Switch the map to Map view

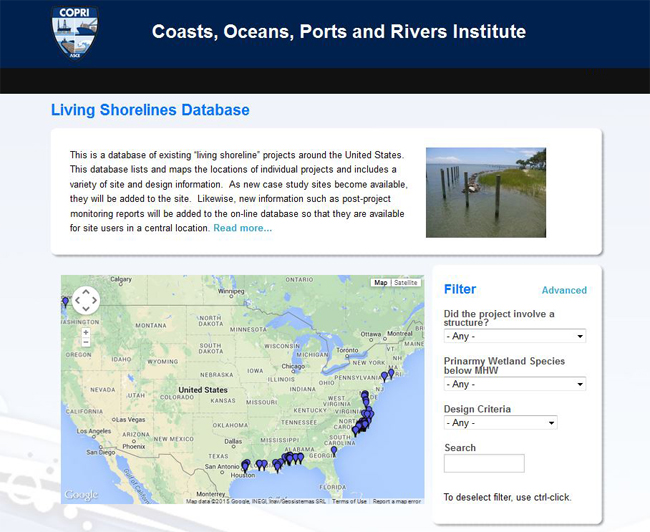(380, 283)
